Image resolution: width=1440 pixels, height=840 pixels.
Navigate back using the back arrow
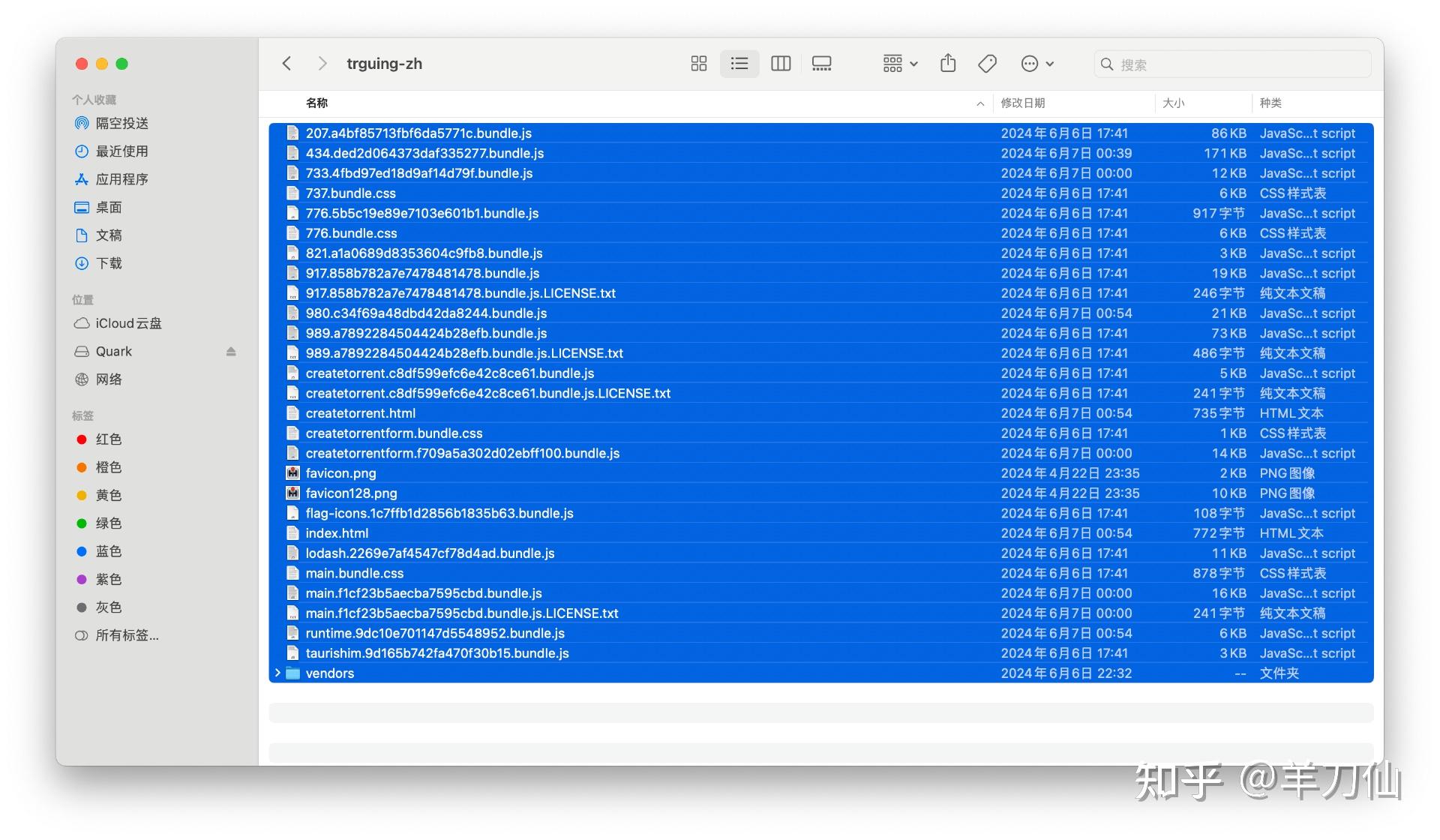click(286, 64)
